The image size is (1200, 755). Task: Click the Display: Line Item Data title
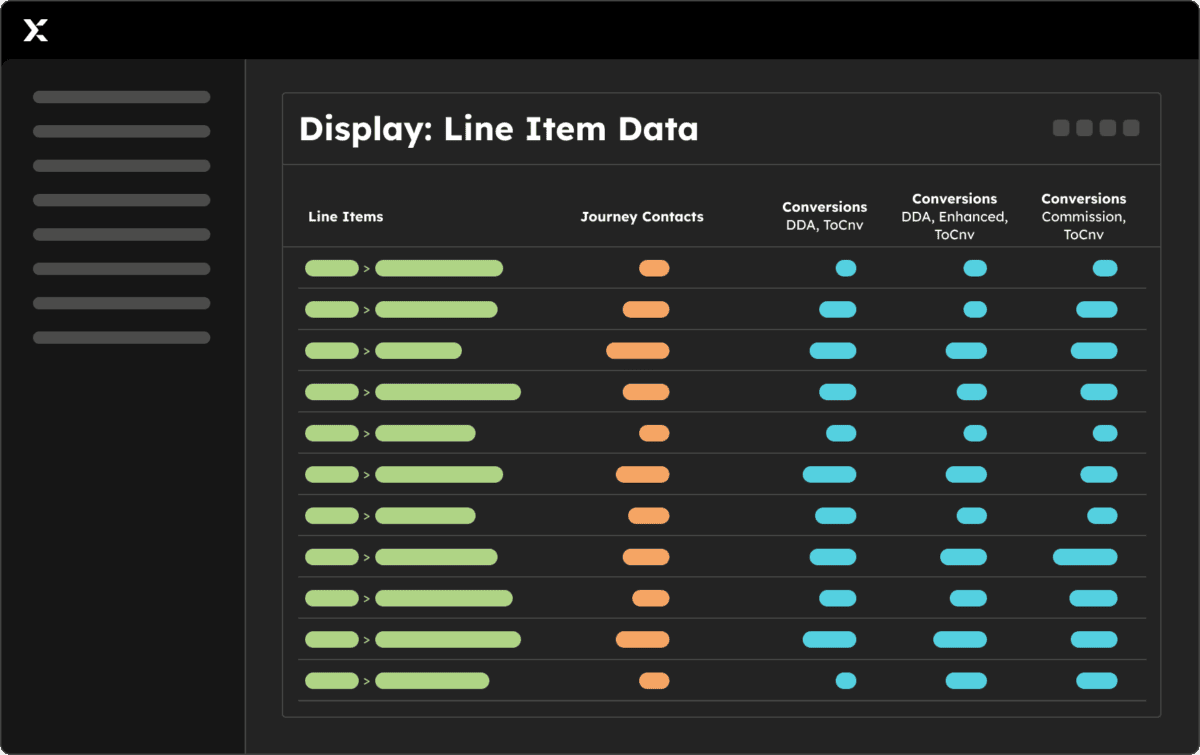point(498,129)
